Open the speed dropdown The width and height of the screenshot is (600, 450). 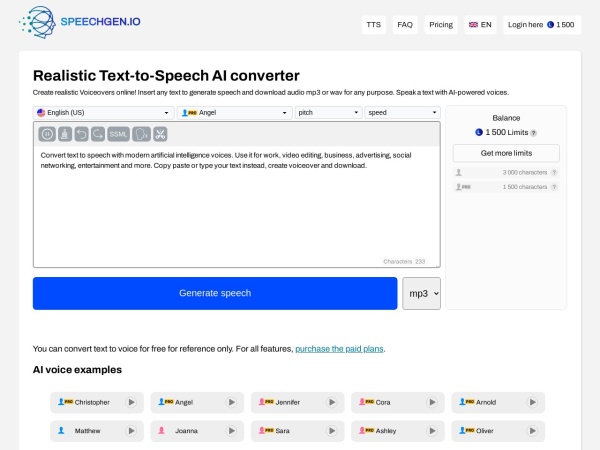402,113
